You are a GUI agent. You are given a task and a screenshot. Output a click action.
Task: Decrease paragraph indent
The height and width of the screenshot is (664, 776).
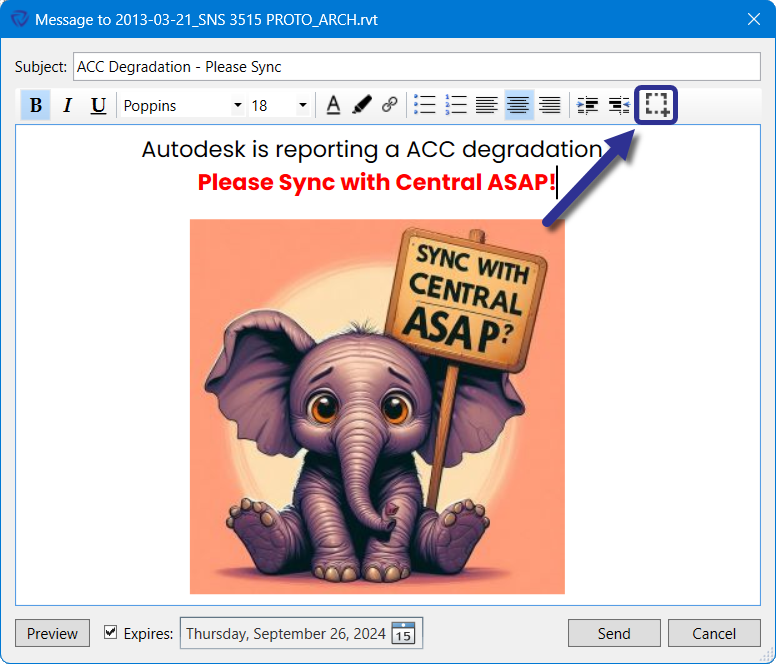(619, 105)
